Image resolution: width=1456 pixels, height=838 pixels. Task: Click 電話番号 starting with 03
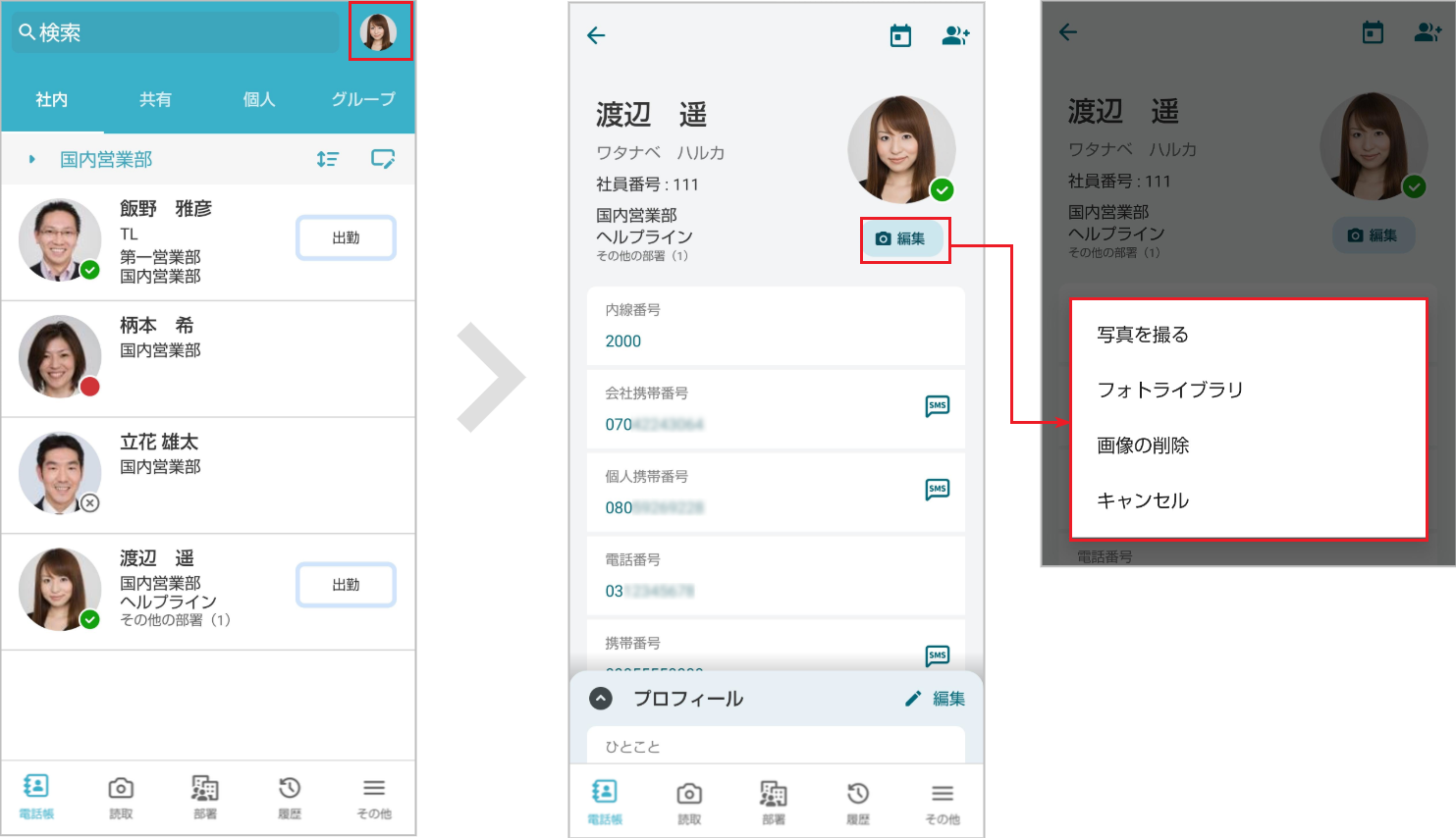(650, 591)
